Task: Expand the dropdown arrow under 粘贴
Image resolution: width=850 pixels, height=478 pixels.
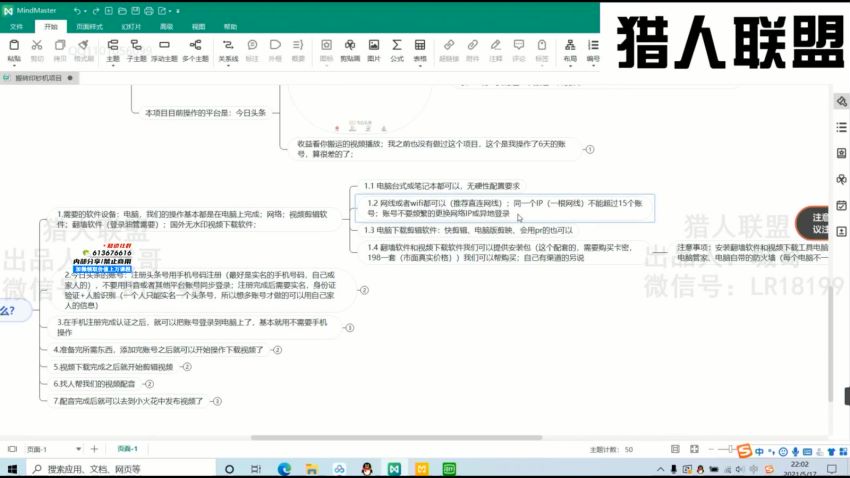Action: [14, 65]
